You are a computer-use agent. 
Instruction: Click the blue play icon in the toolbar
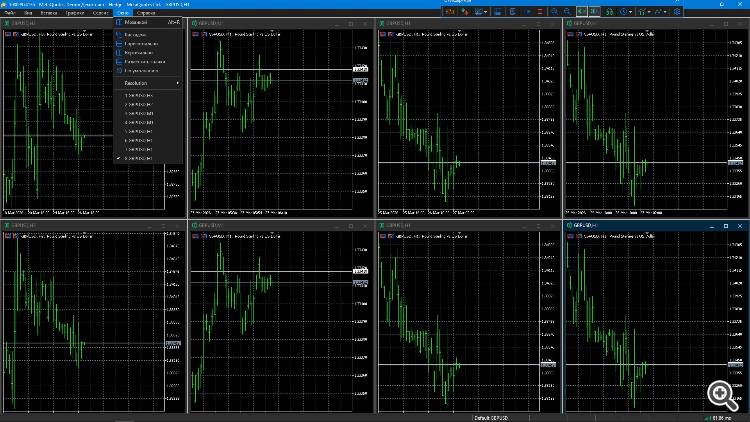(x=528, y=12)
